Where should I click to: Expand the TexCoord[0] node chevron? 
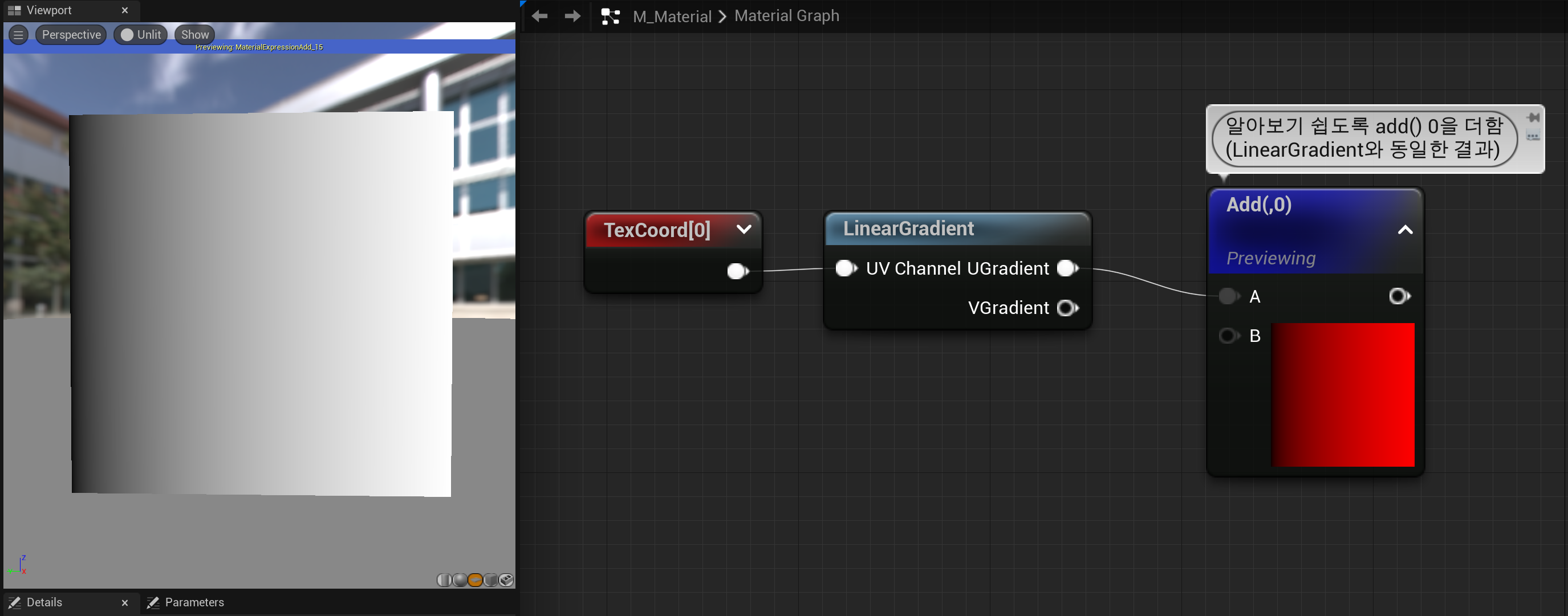click(x=743, y=229)
